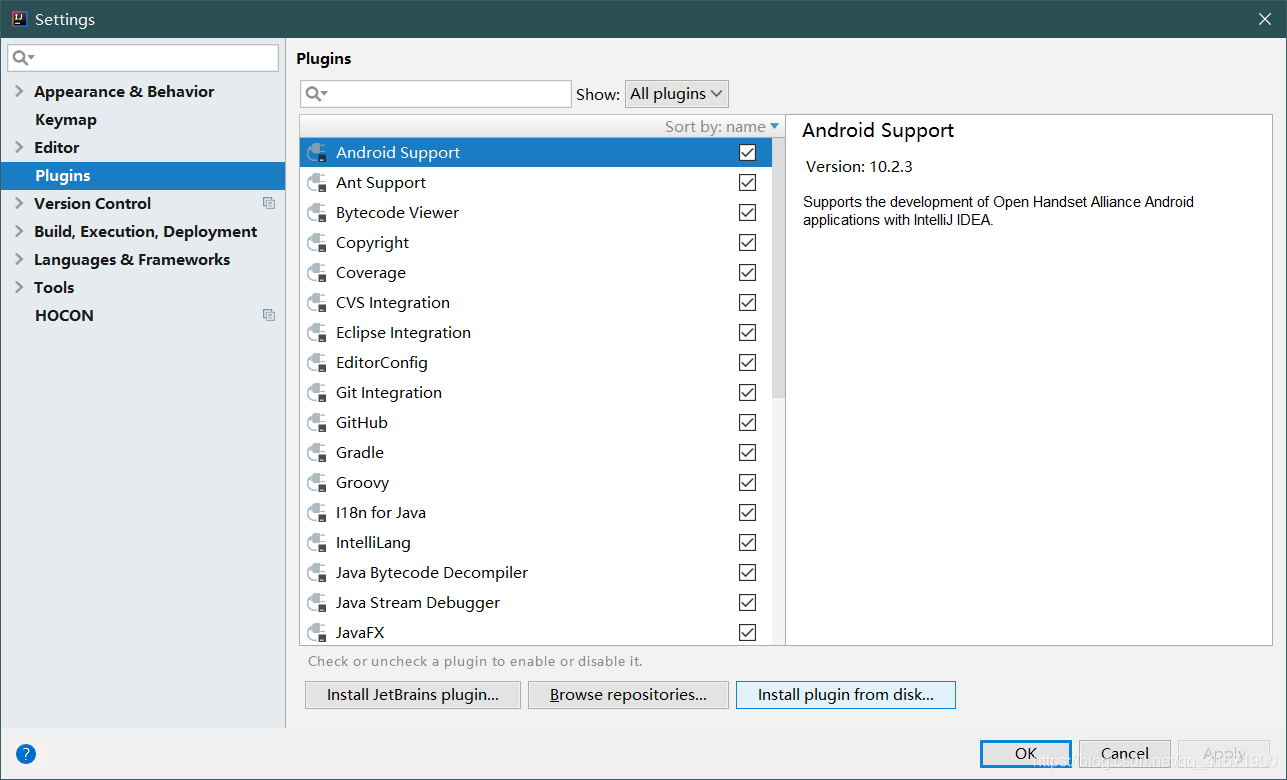Click the Eclipse Integration plugin icon

tap(318, 333)
